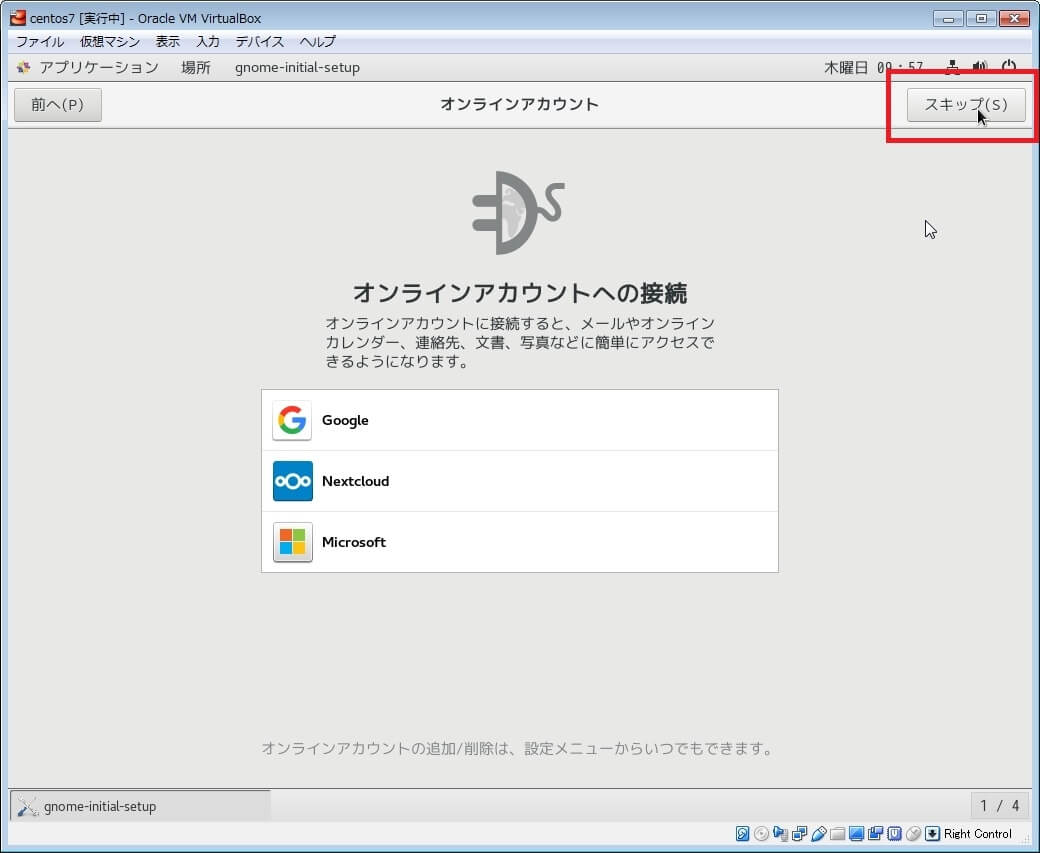Image resolution: width=1040 pixels, height=853 pixels.
Task: Click the スキップ(S) skip button
Action: [x=965, y=105]
